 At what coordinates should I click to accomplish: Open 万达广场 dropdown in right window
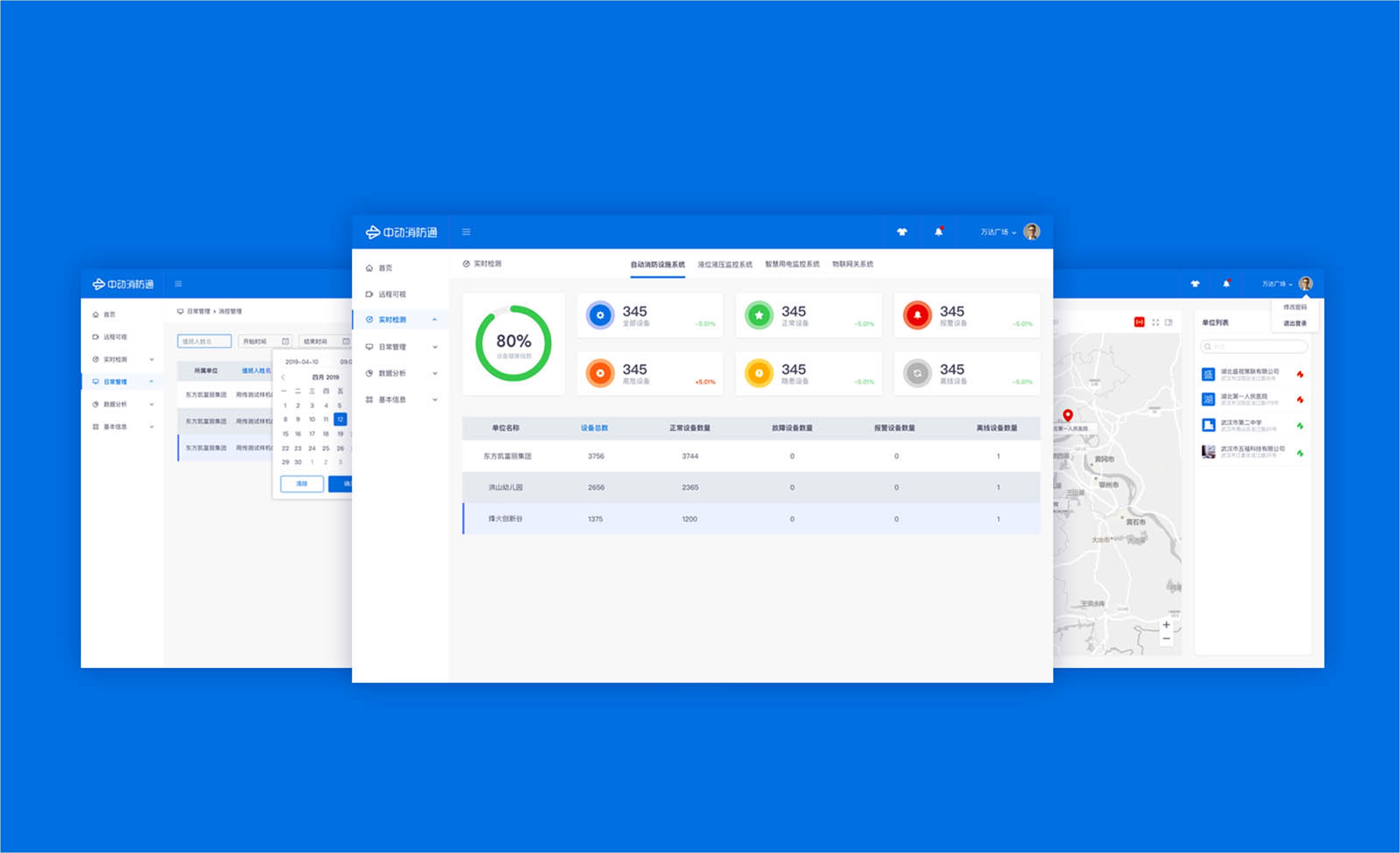click(x=1277, y=283)
